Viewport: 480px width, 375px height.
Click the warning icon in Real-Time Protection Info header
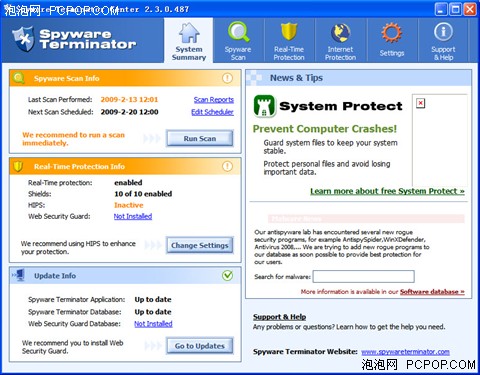coord(227,166)
